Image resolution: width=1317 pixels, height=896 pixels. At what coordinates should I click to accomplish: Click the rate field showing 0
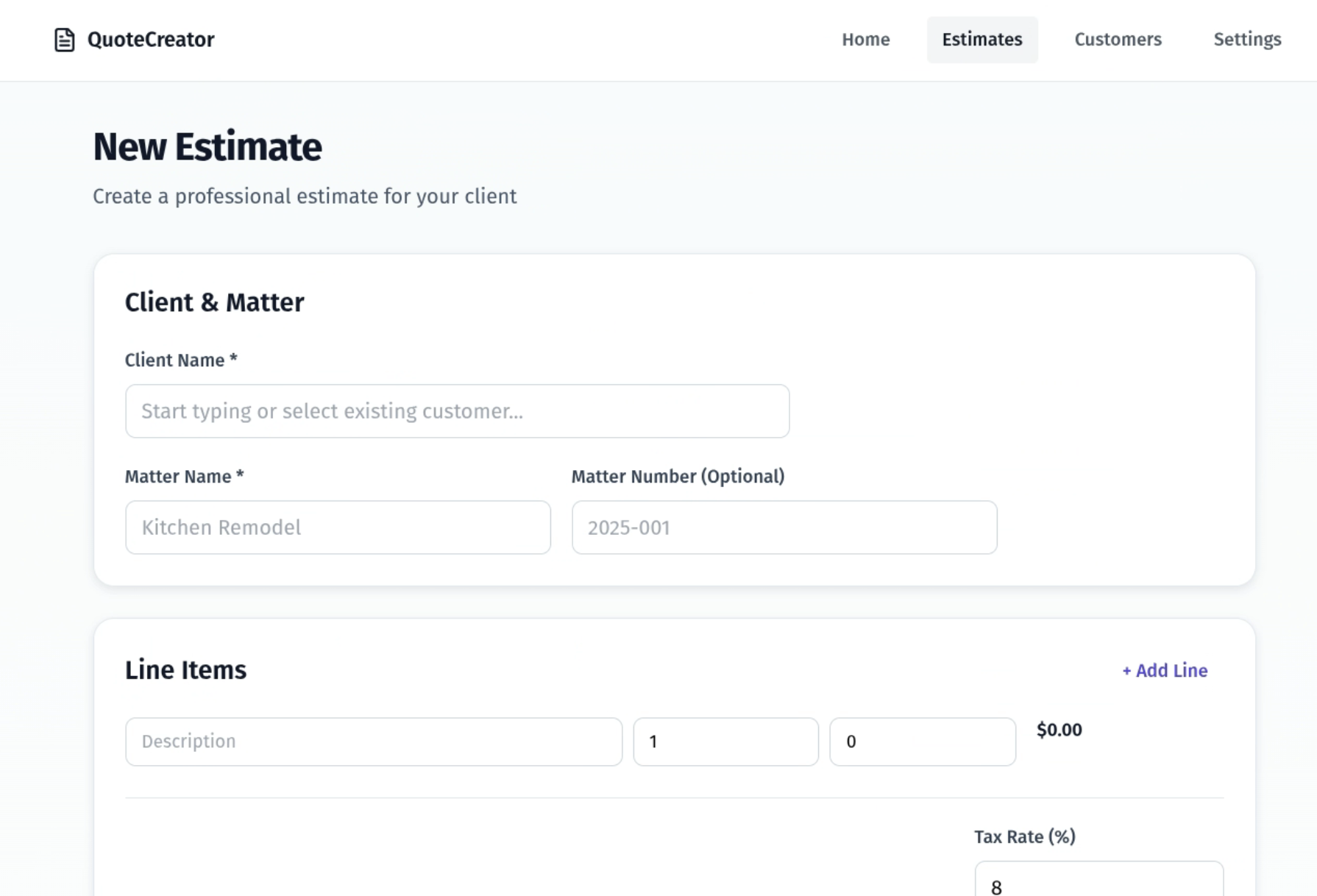923,742
